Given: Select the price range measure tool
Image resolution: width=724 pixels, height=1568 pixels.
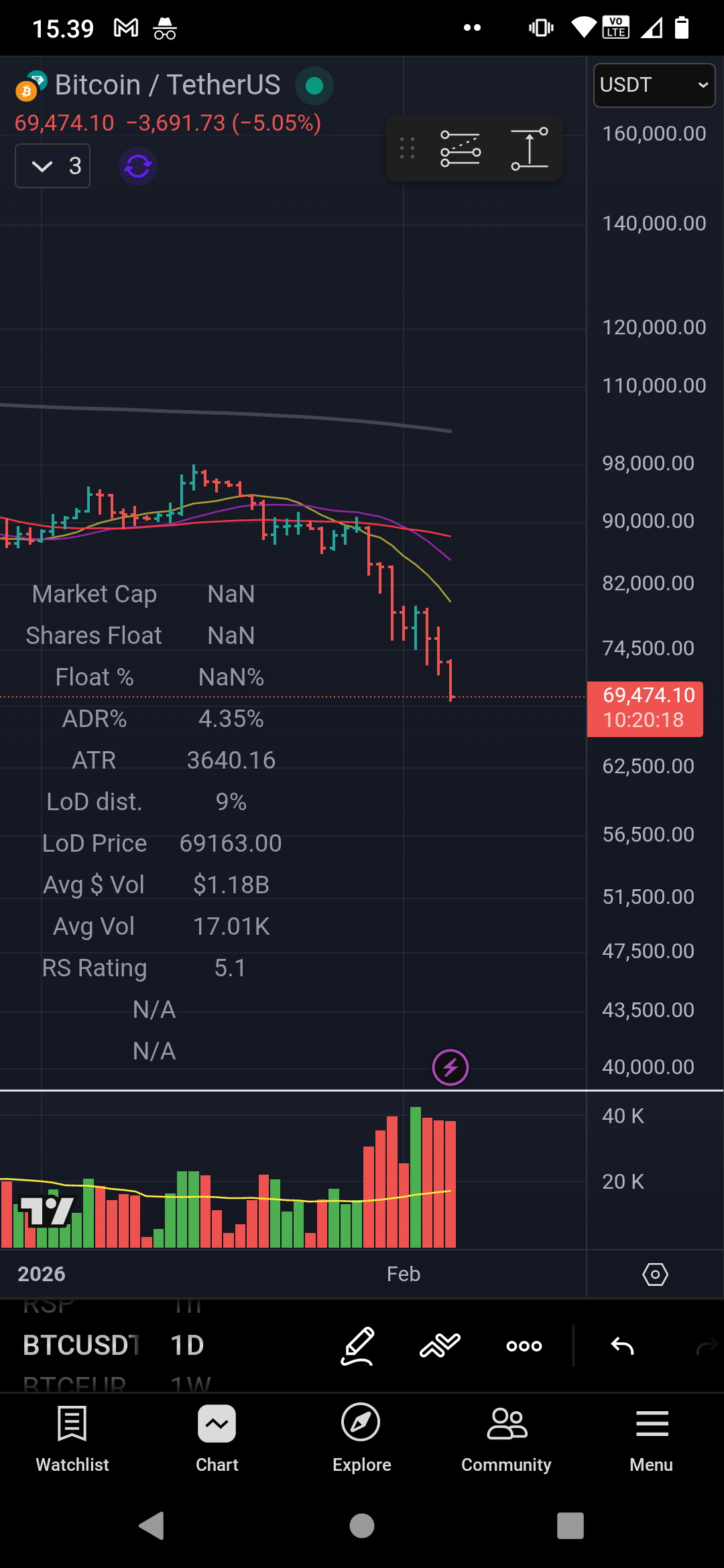Looking at the screenshot, I should click(x=530, y=149).
